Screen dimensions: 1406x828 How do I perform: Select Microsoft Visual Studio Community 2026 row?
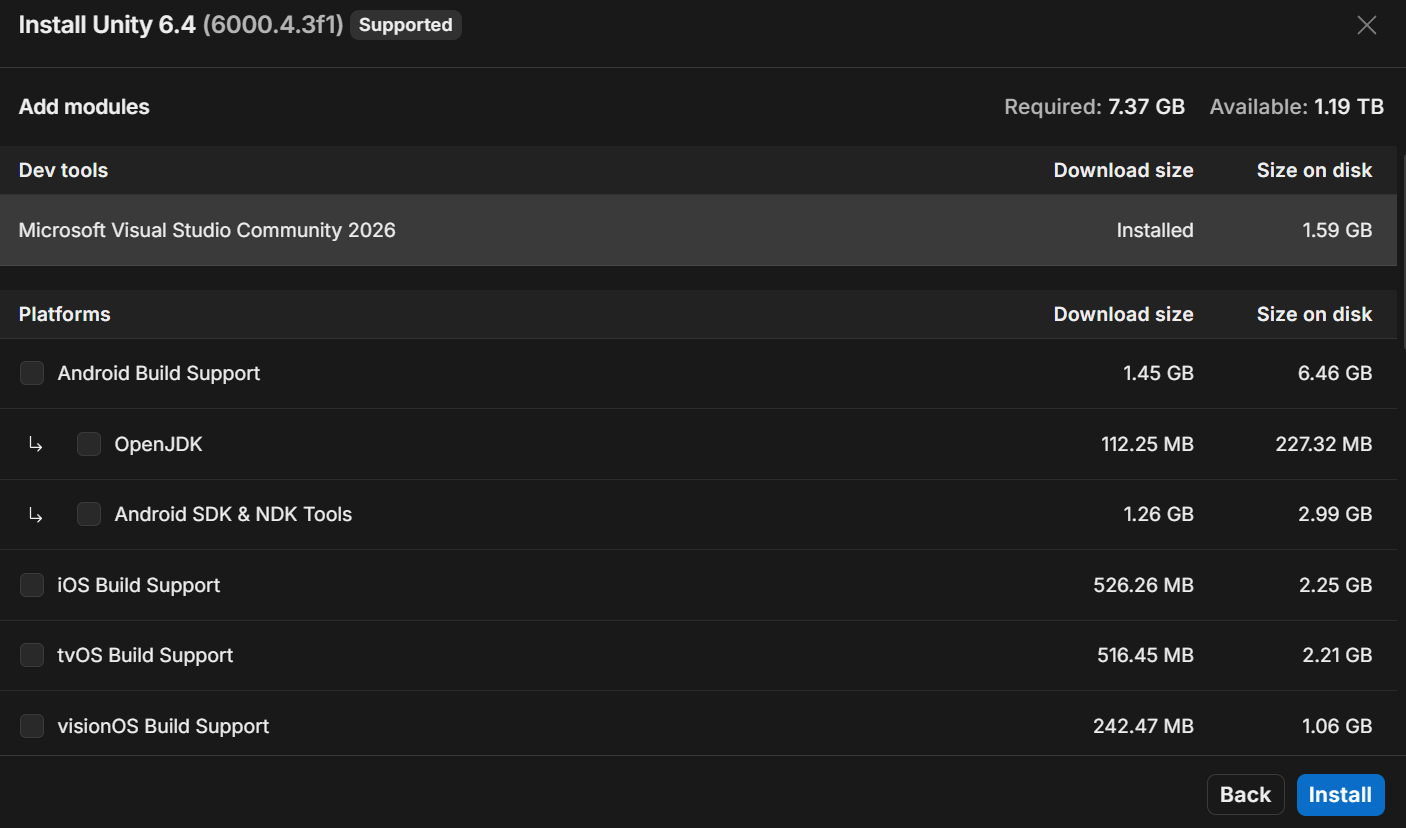click(x=207, y=230)
